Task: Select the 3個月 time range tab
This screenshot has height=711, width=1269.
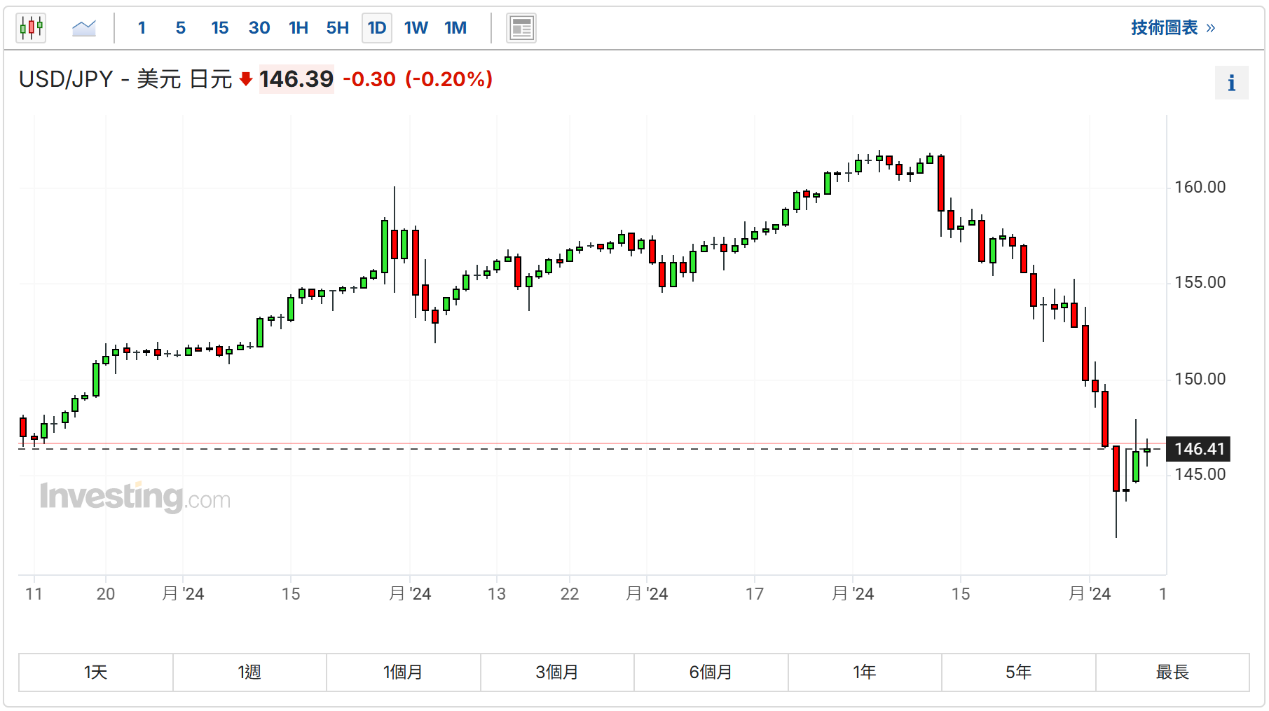Action: (557, 672)
